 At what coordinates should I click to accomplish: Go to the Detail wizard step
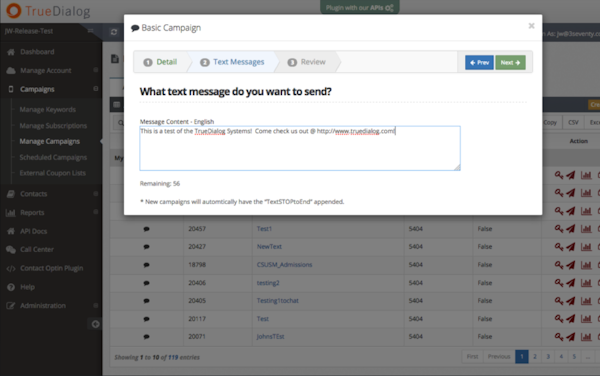pos(160,62)
